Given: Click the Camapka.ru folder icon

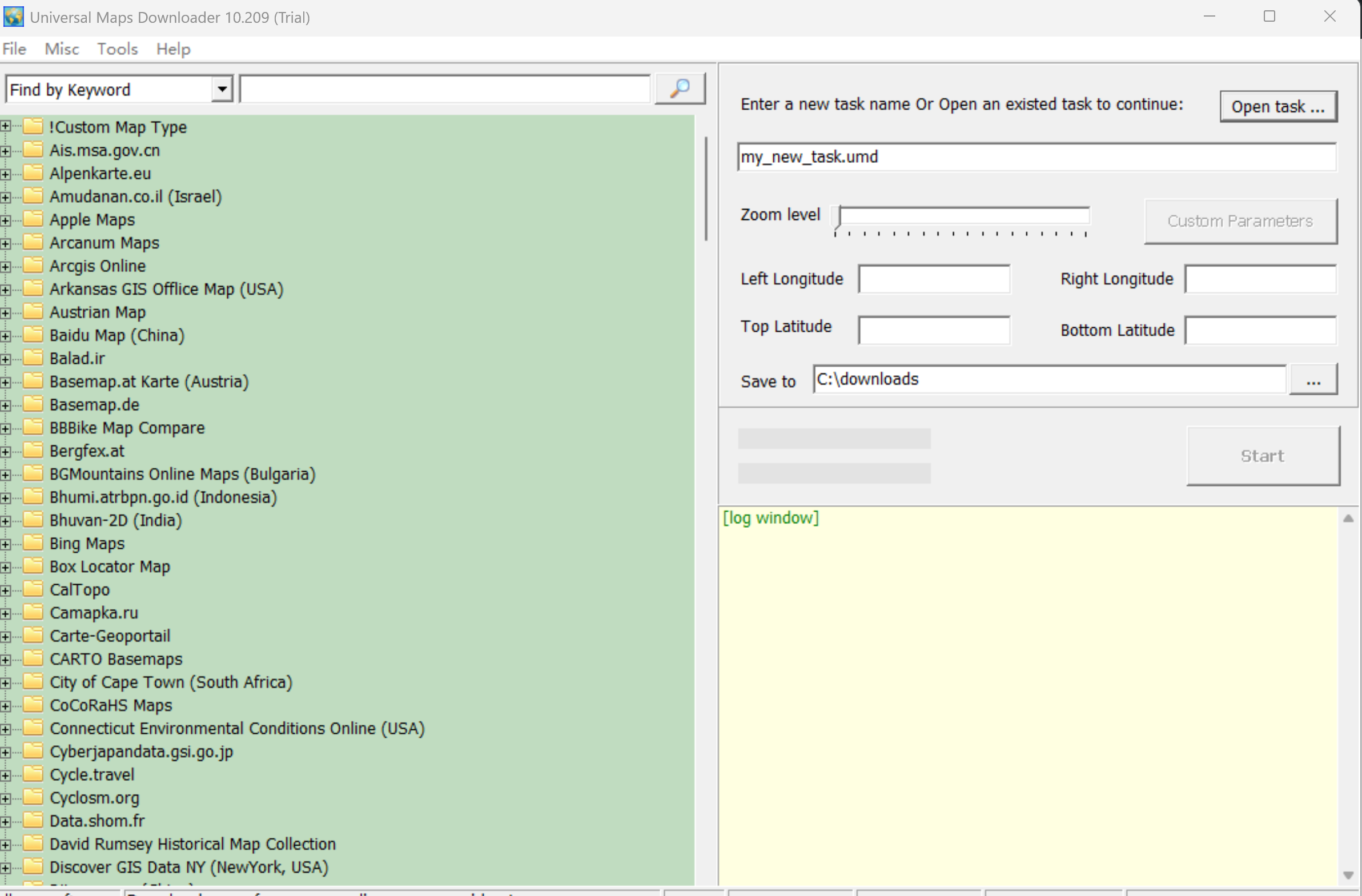Looking at the screenshot, I should (x=33, y=612).
